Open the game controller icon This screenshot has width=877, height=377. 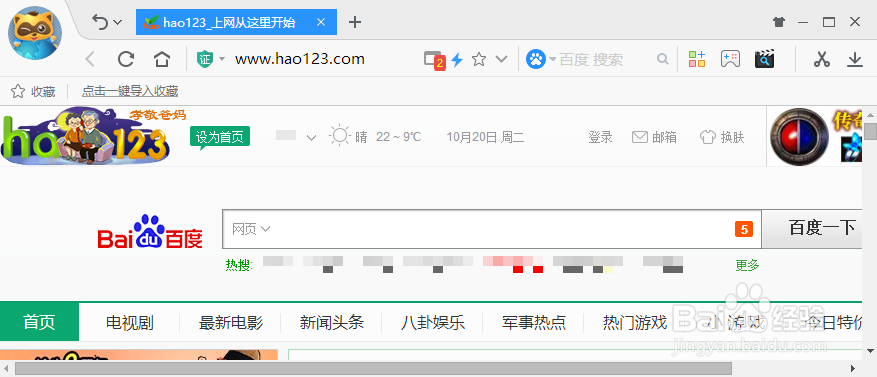point(730,59)
